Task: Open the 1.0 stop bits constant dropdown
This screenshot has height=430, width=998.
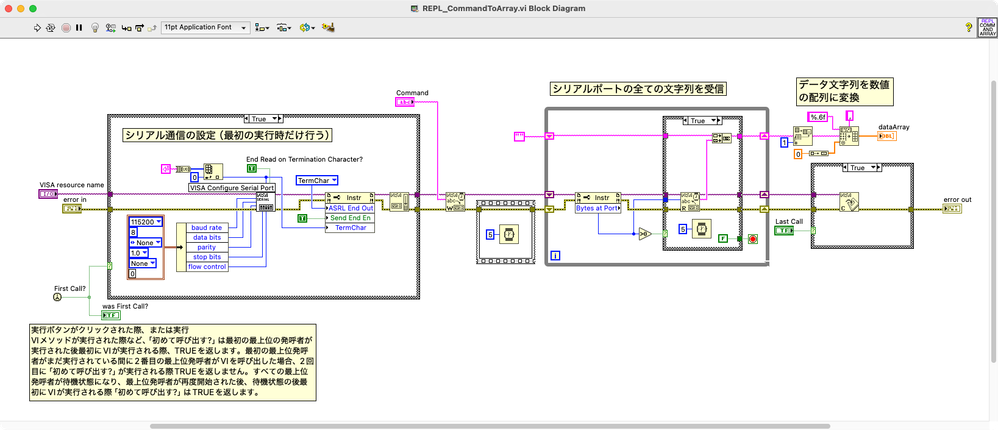Action: [x=141, y=253]
